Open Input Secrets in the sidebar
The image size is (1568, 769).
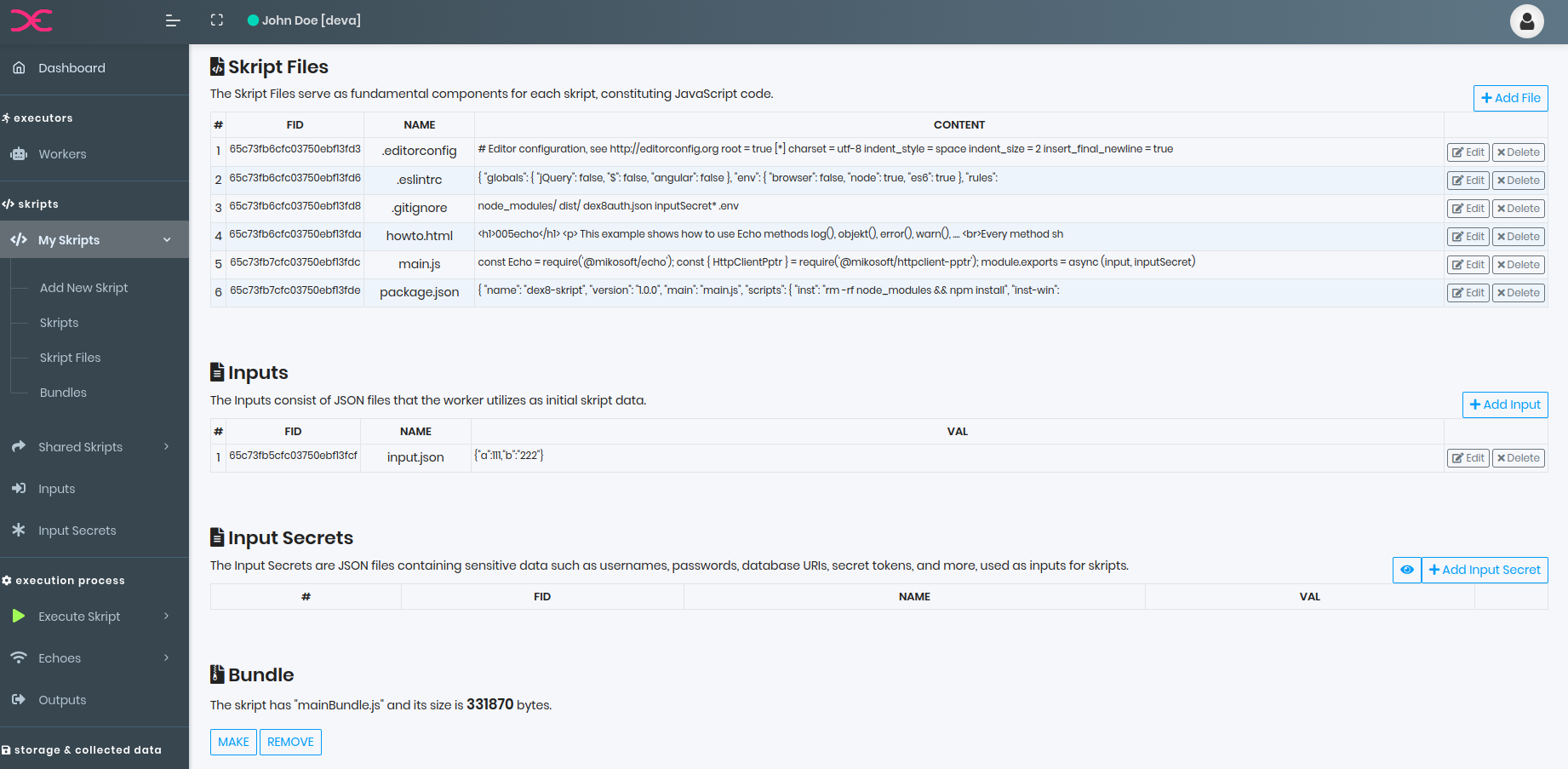point(77,531)
